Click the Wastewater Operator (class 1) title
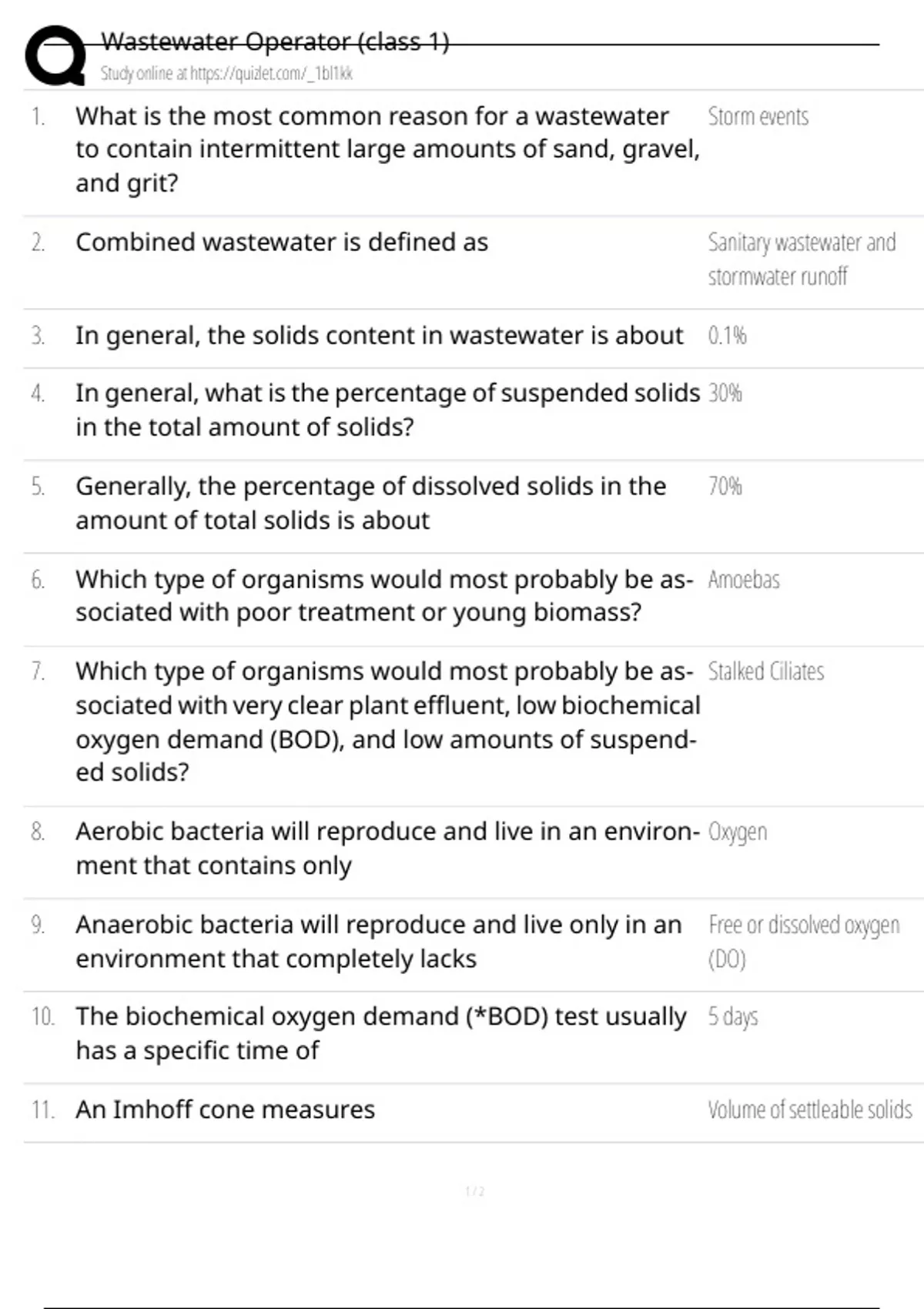The image size is (924, 1309). point(275,42)
